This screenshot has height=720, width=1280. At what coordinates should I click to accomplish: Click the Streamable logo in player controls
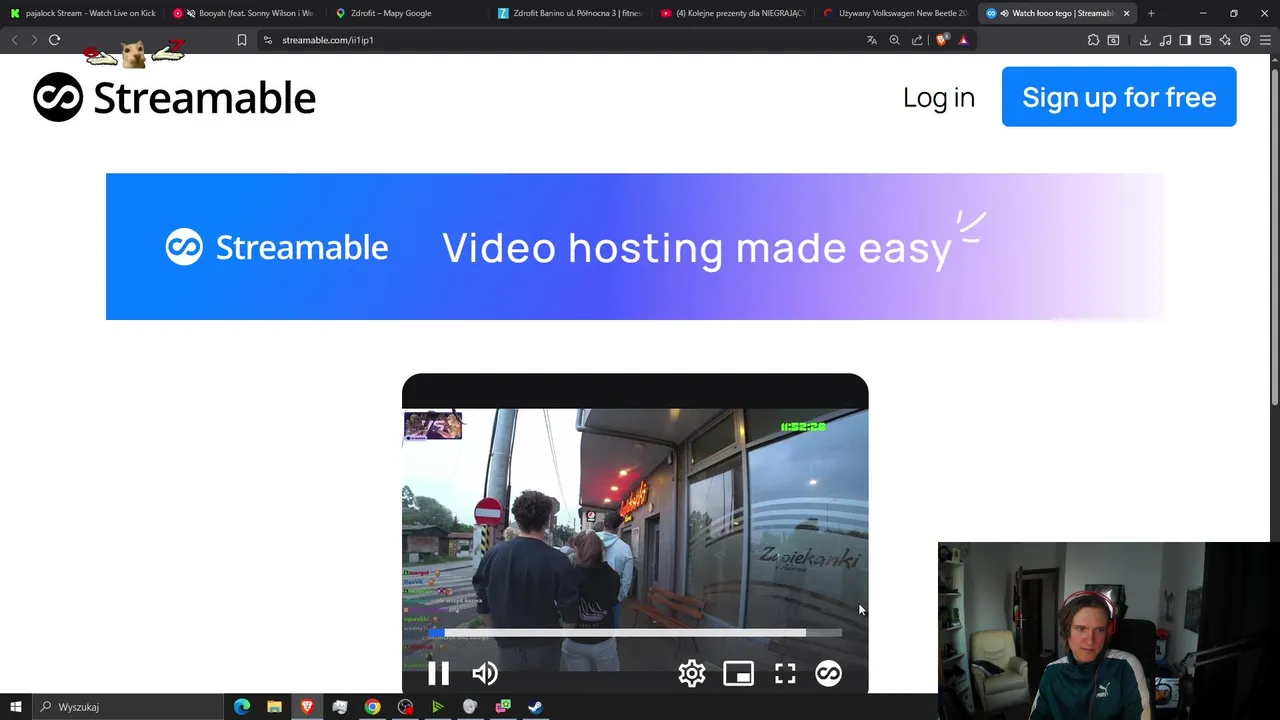[828, 673]
